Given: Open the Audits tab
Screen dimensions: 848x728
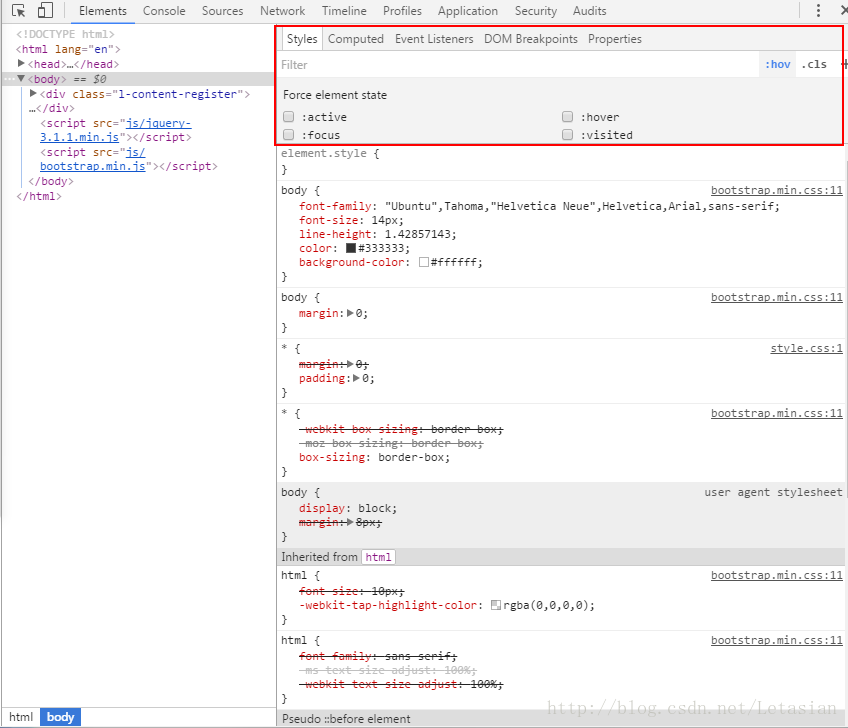Looking at the screenshot, I should coord(589,11).
